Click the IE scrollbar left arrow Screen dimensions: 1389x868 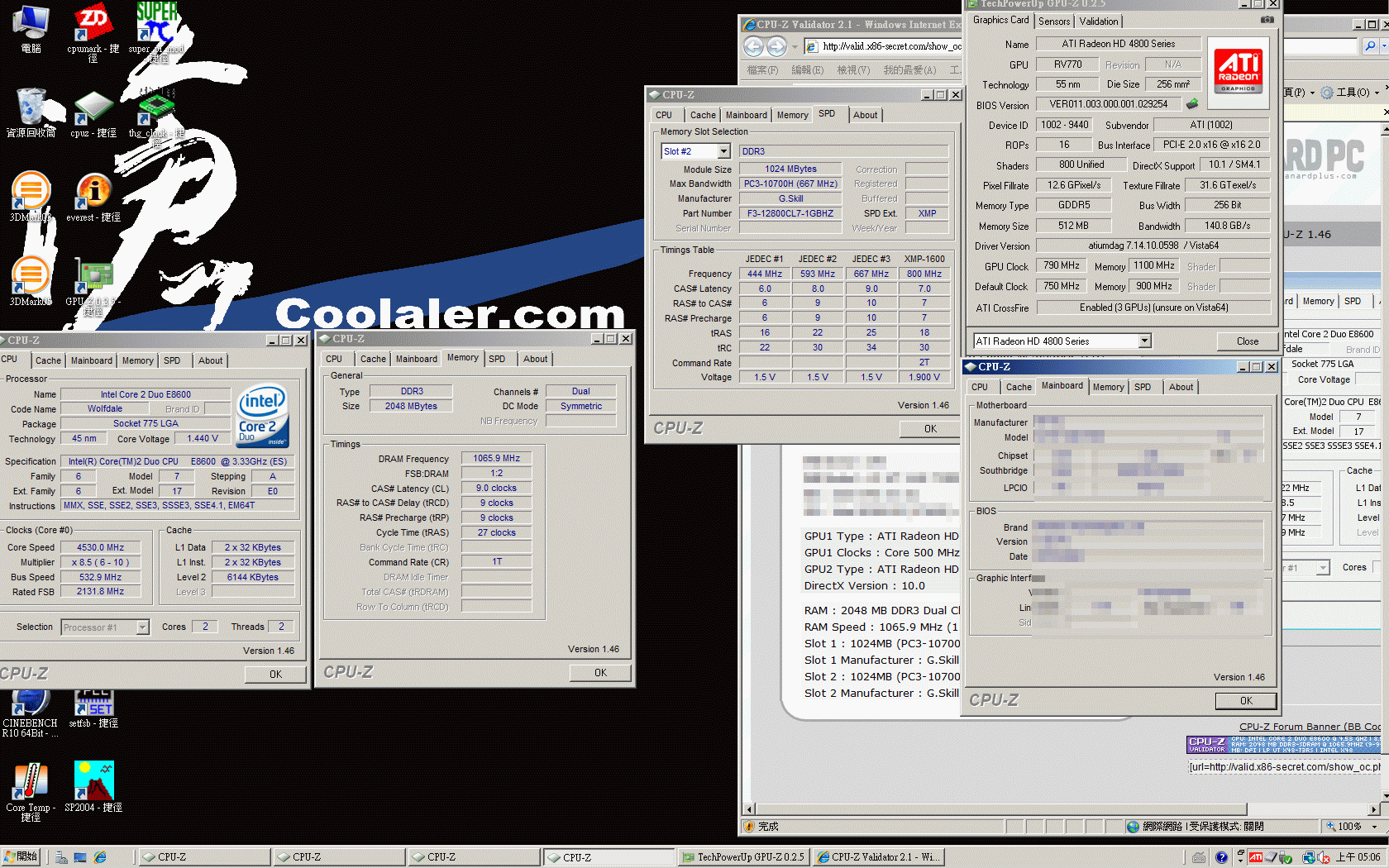coord(750,809)
